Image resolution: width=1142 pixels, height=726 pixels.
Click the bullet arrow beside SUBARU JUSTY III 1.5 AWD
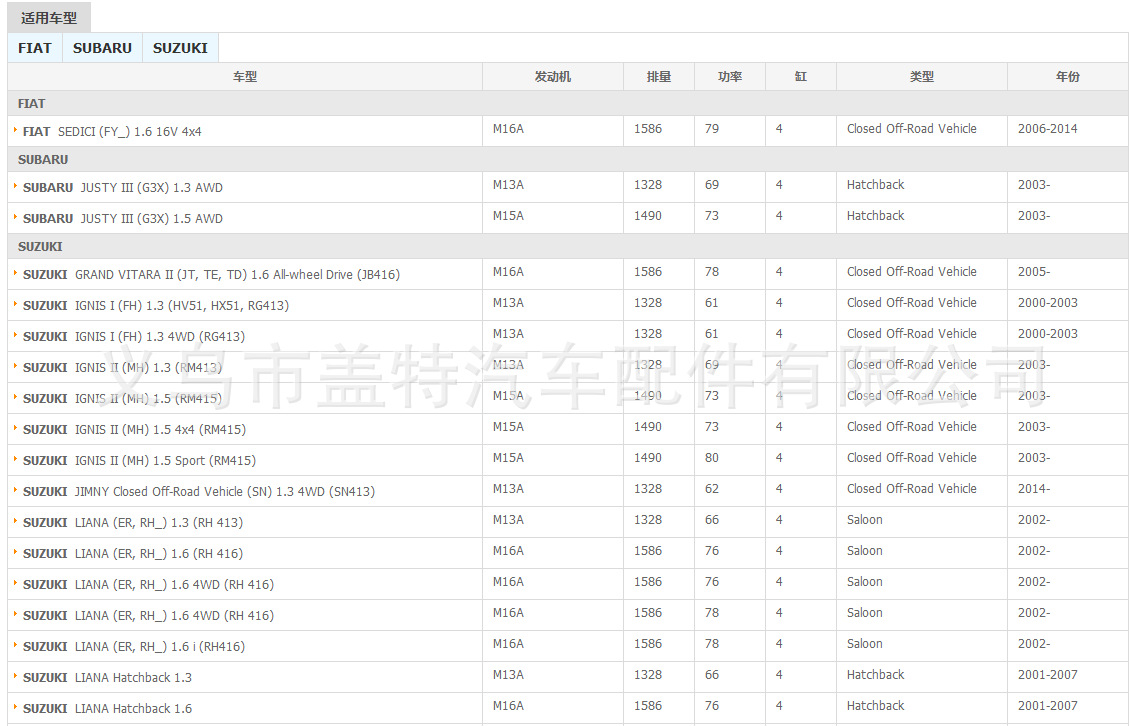point(15,217)
